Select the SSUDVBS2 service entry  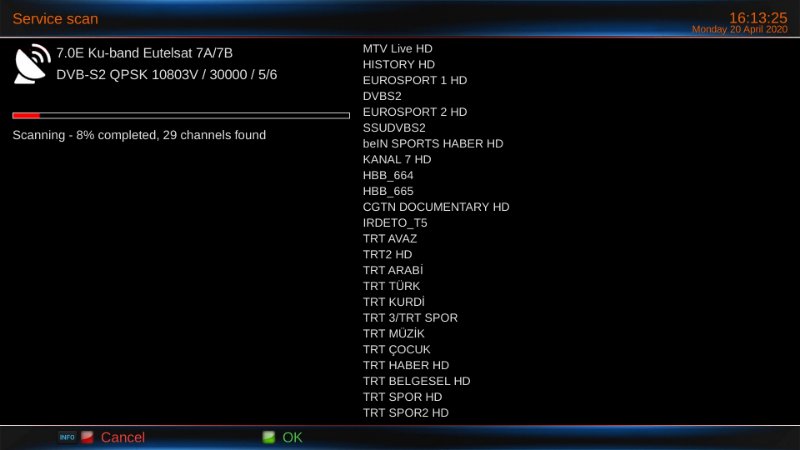point(394,128)
